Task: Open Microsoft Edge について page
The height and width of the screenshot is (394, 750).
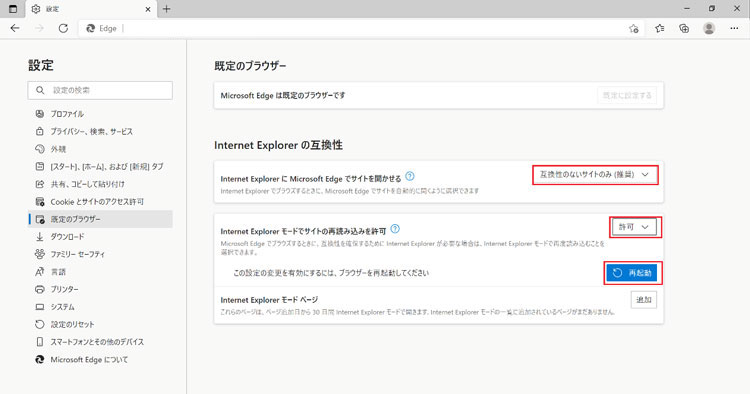Action: click(100, 359)
